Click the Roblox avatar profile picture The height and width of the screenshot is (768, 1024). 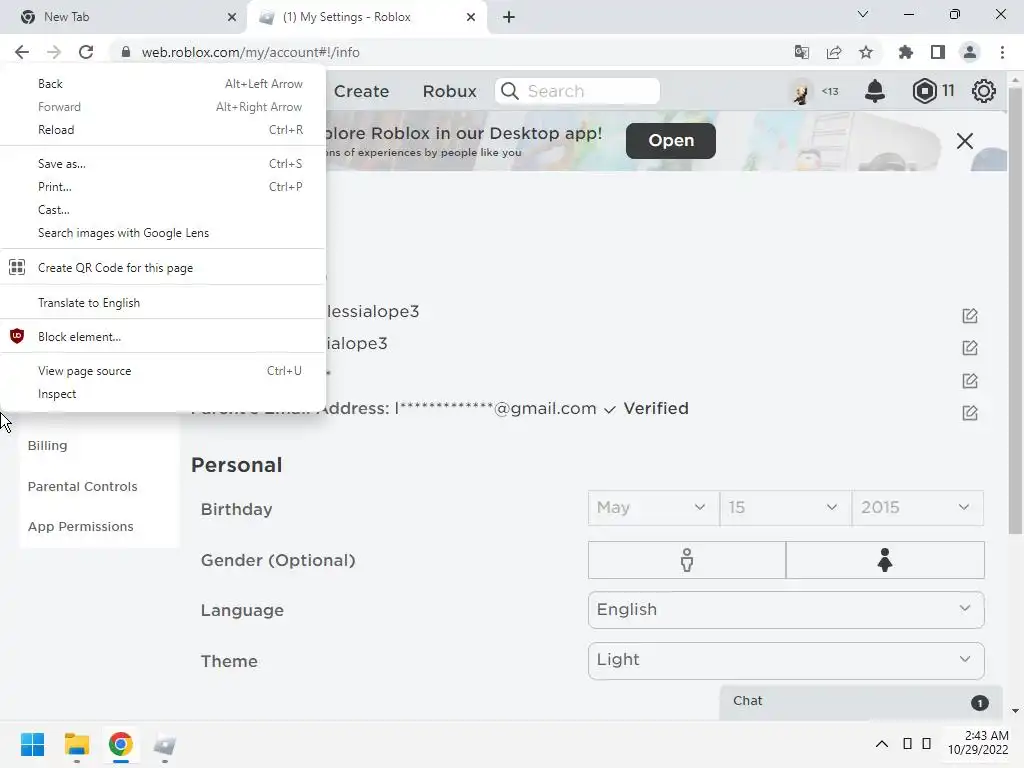point(801,91)
